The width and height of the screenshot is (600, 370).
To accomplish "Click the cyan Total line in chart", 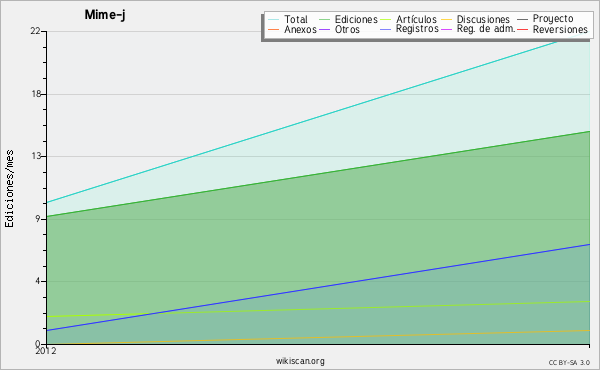I will (318, 118).
